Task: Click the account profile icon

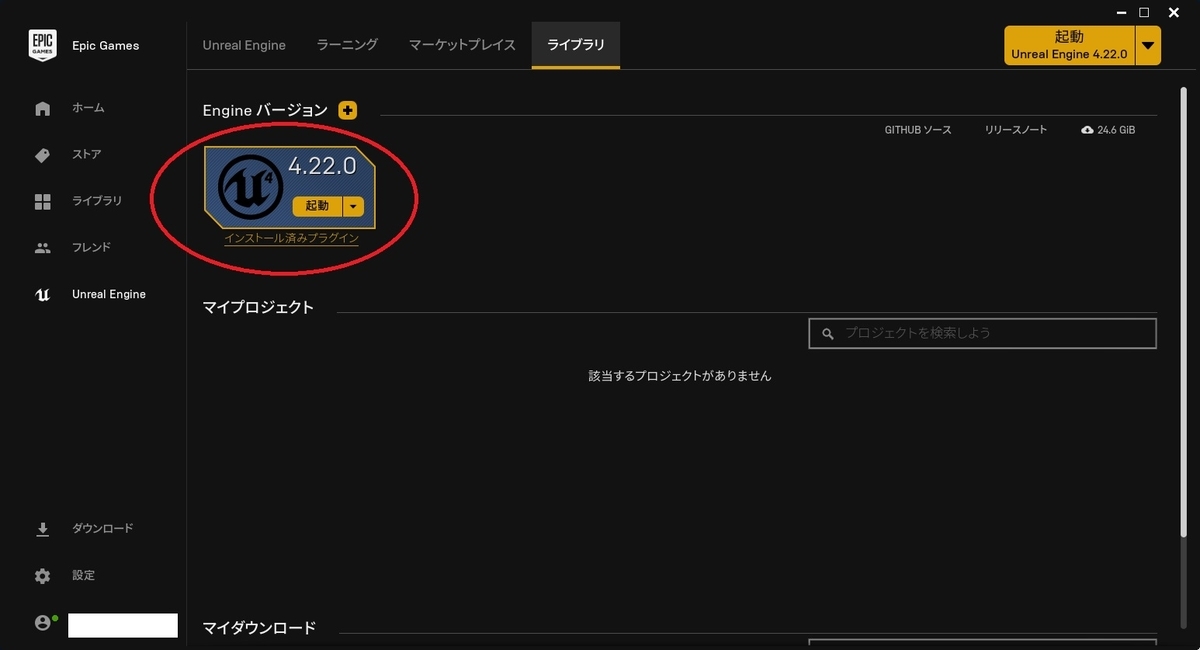Action: tap(42, 622)
